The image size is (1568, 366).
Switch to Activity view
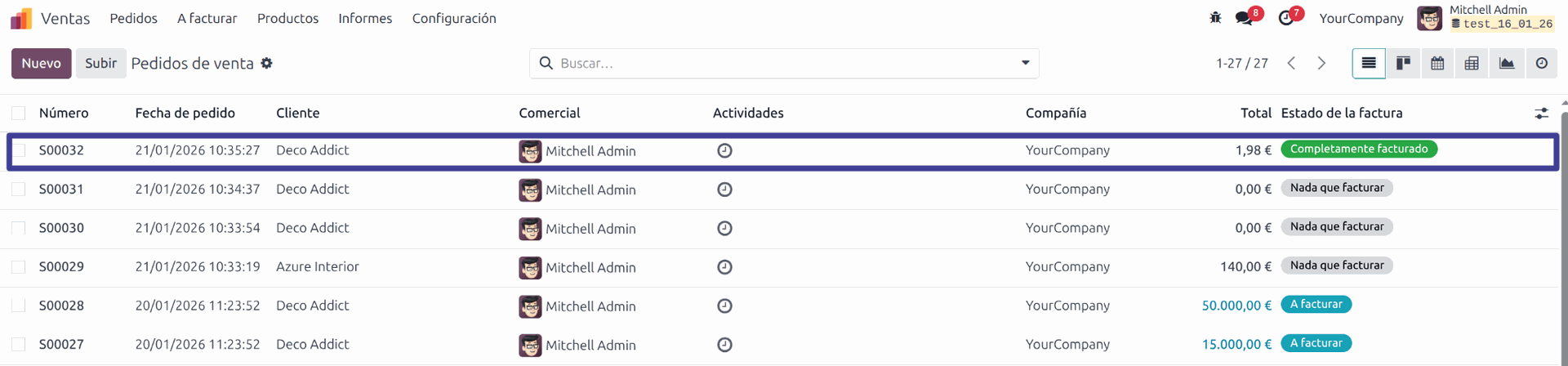pos(1541,64)
